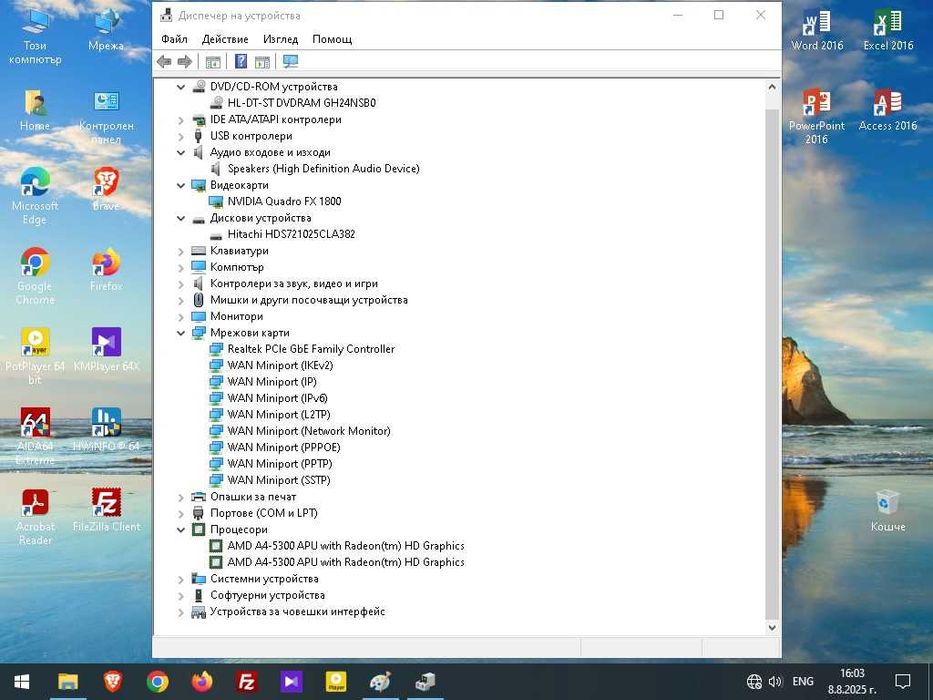Screen dimensions: 933x700
Task: Click the blue Help question-mark toolbar icon
Action: [x=241, y=61]
